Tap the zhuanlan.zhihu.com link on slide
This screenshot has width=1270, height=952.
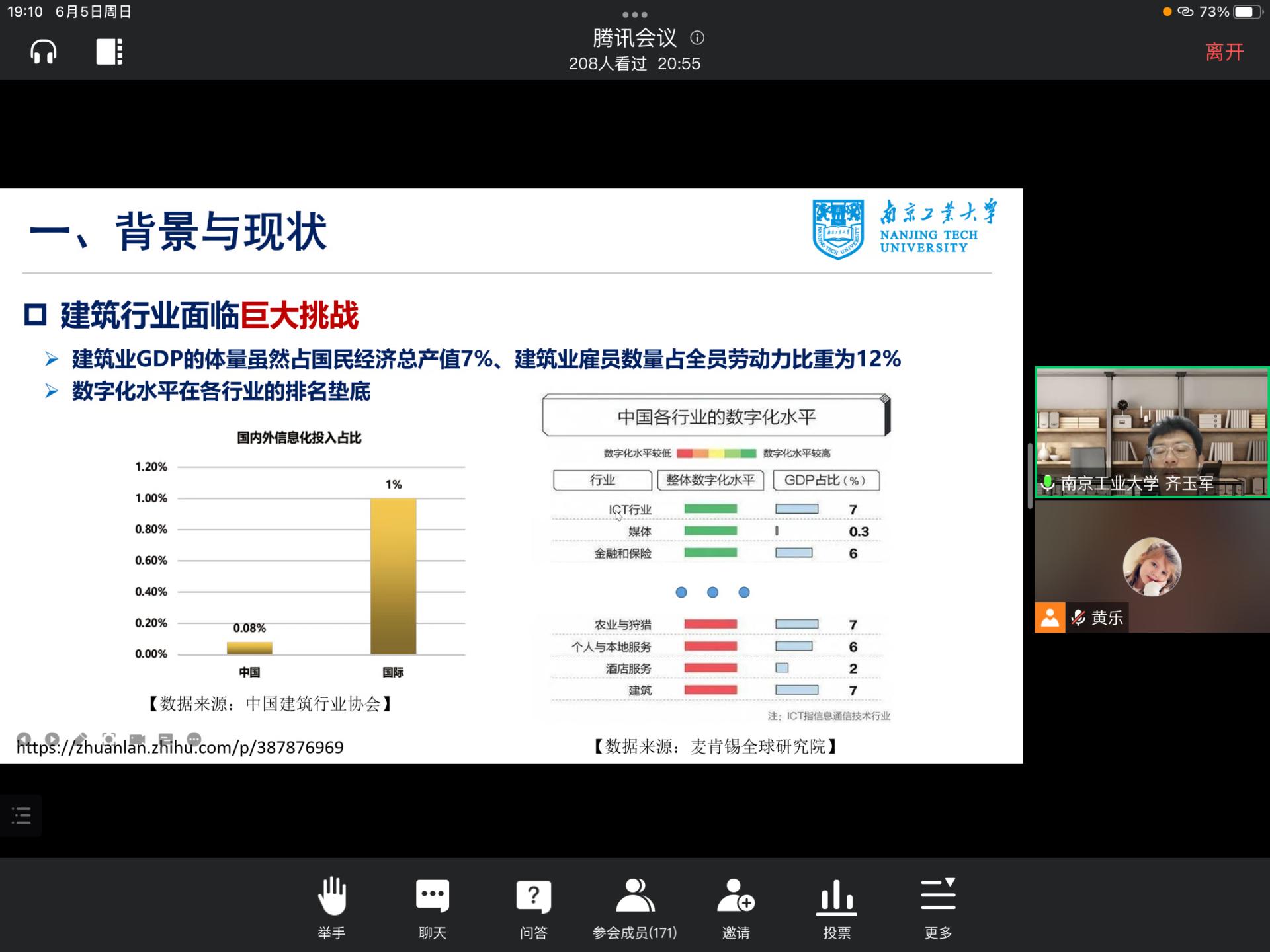tap(180, 747)
